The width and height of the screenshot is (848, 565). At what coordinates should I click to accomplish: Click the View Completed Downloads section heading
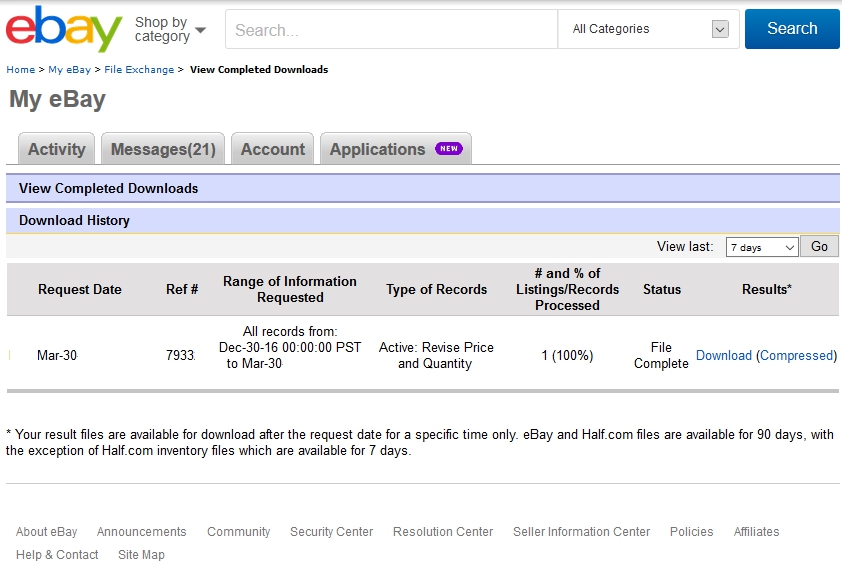(x=108, y=188)
